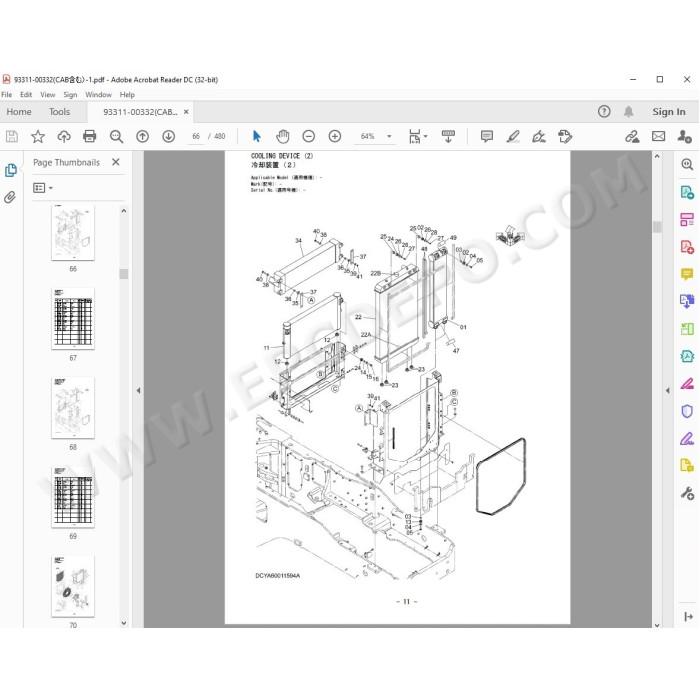Open the Sign document tool
This screenshot has height=700, width=700.
[539, 136]
